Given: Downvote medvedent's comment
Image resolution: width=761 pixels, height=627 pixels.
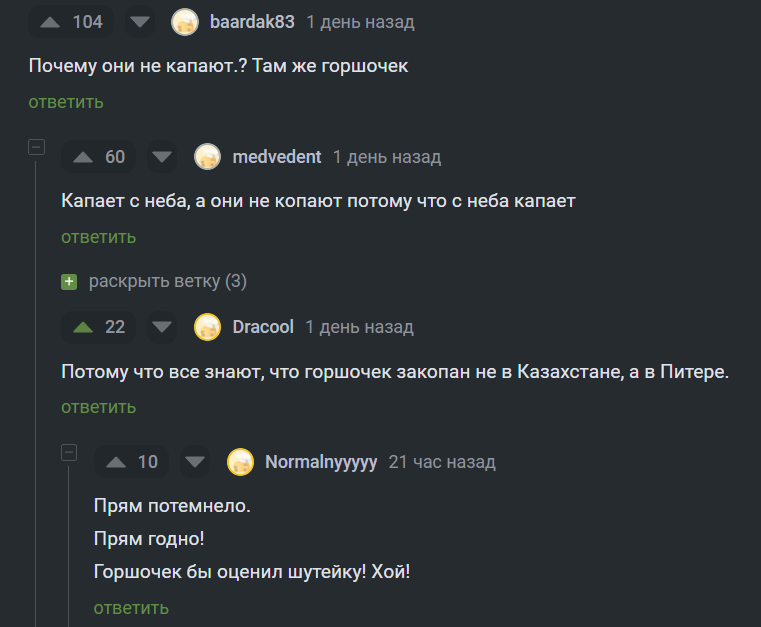Looking at the screenshot, I should 162,157.
